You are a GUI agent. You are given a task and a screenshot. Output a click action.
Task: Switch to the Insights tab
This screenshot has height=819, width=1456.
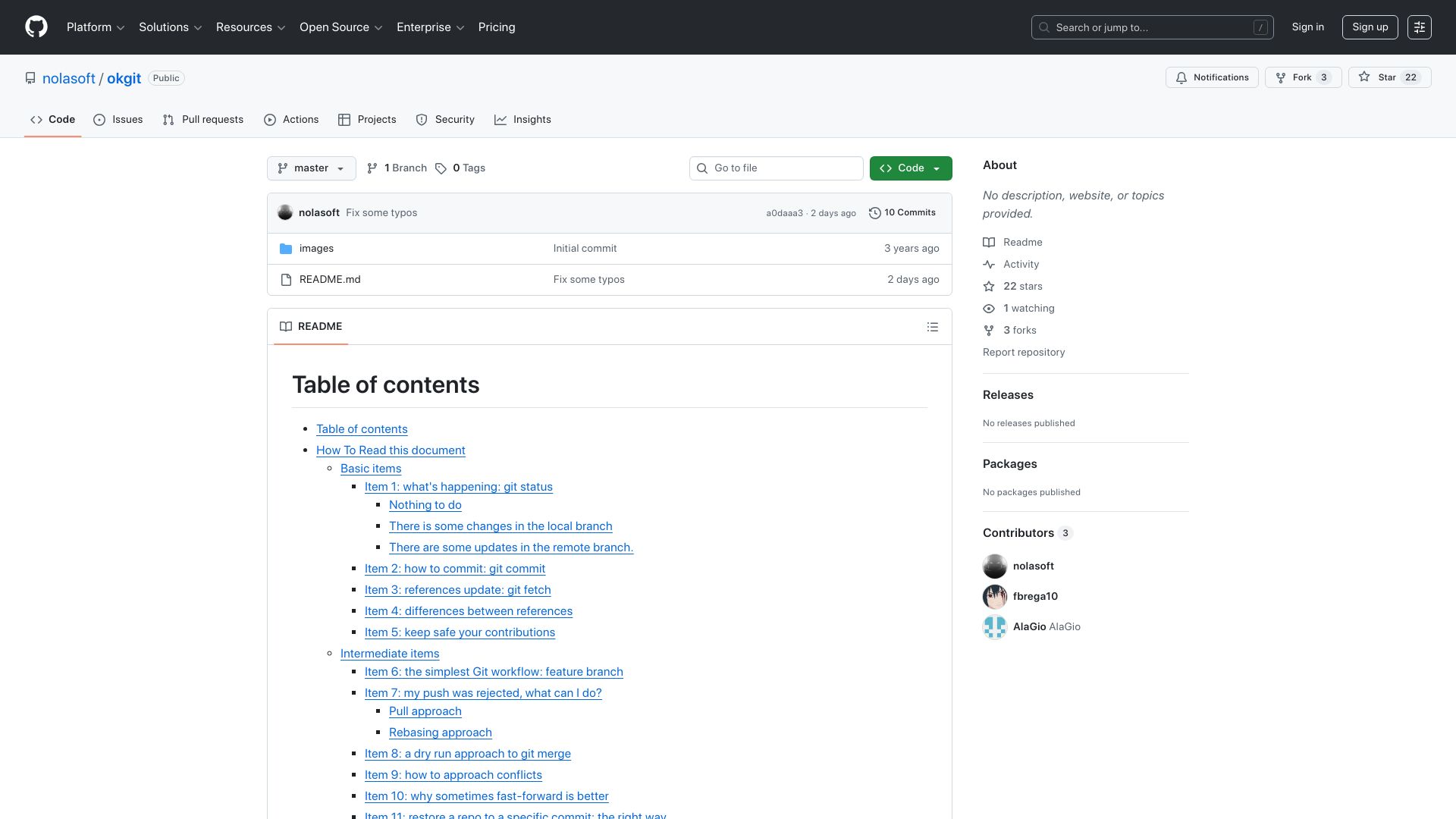522,120
